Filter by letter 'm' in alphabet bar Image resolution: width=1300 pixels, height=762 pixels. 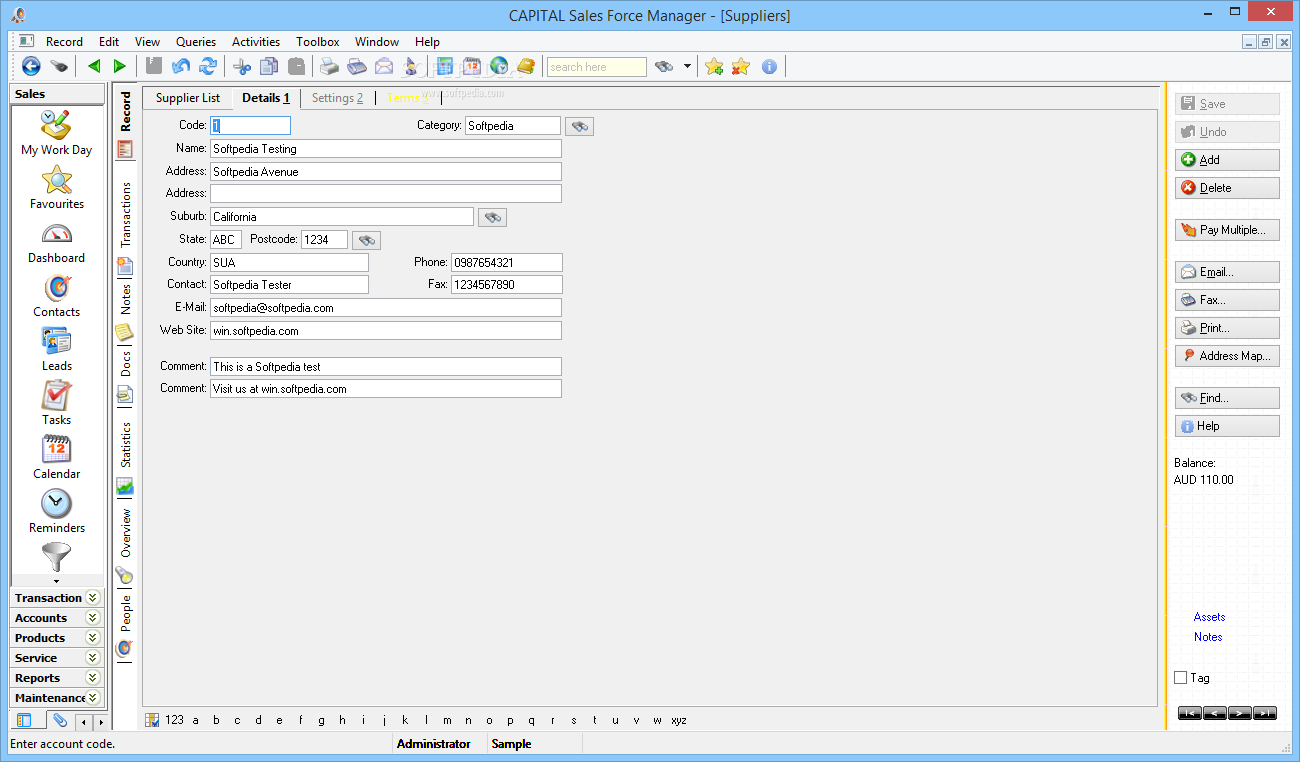[x=445, y=720]
